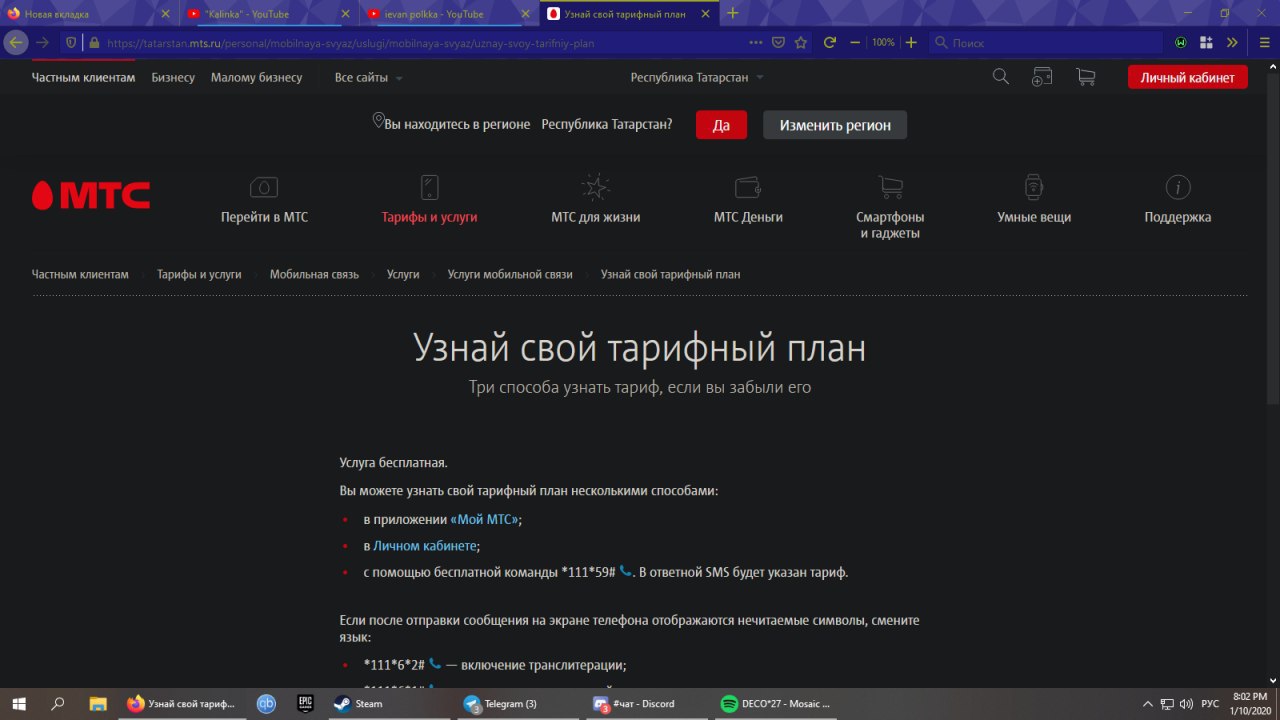Open the Spotify DECO*27 taskbar item
This screenshot has height=720, width=1280.
(777, 704)
